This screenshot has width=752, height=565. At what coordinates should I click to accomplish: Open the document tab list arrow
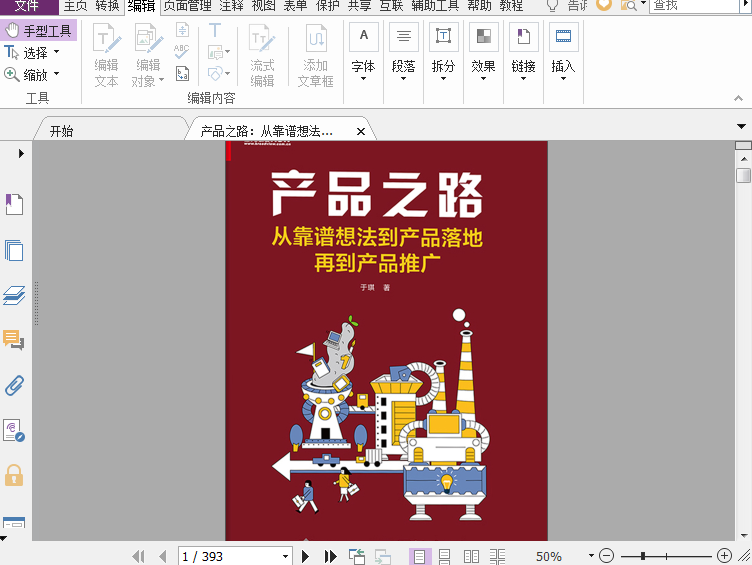[x=741, y=127]
